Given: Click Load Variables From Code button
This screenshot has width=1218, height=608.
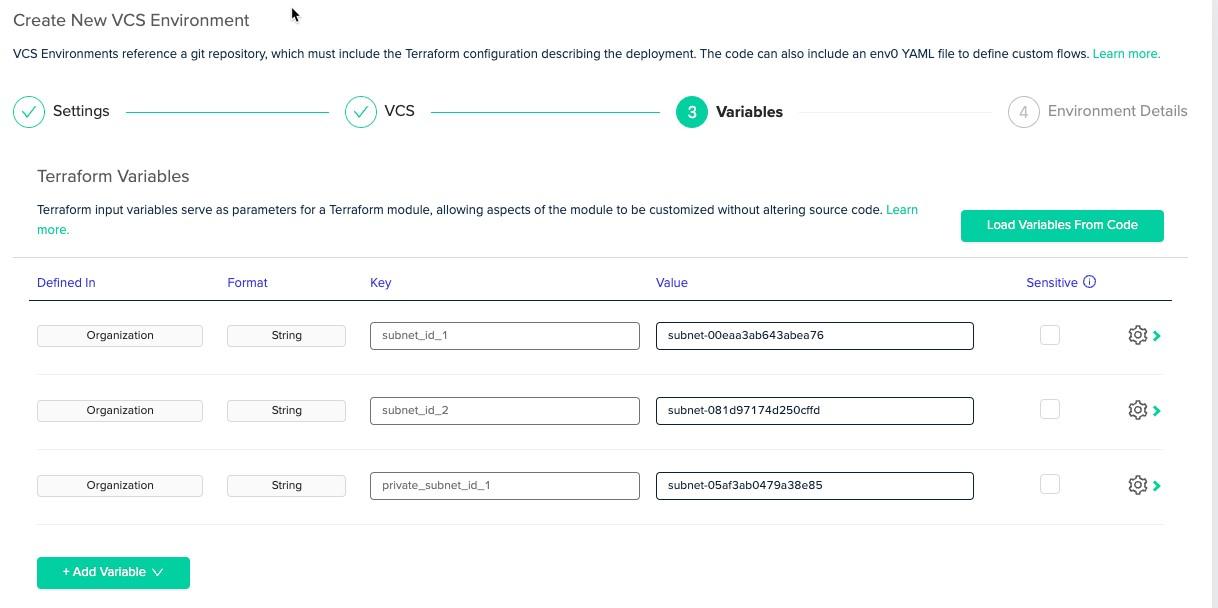Looking at the screenshot, I should tap(1062, 226).
